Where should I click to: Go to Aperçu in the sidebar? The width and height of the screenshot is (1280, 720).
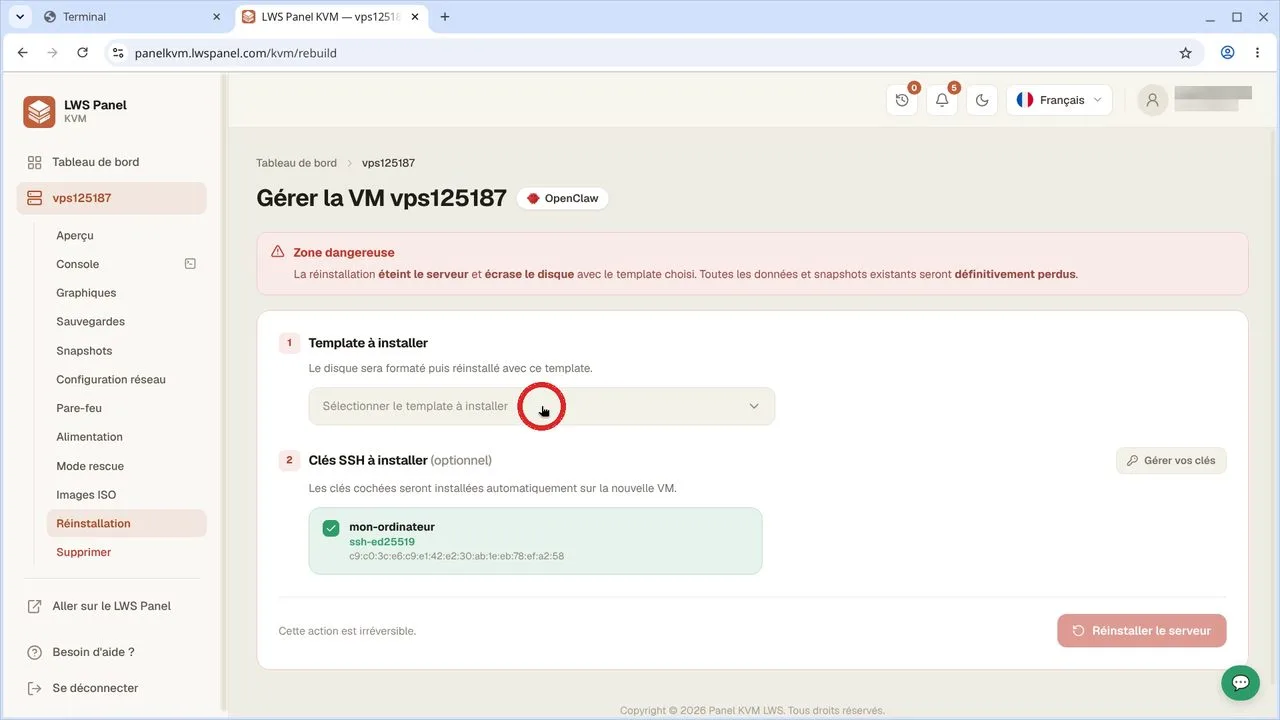point(75,235)
